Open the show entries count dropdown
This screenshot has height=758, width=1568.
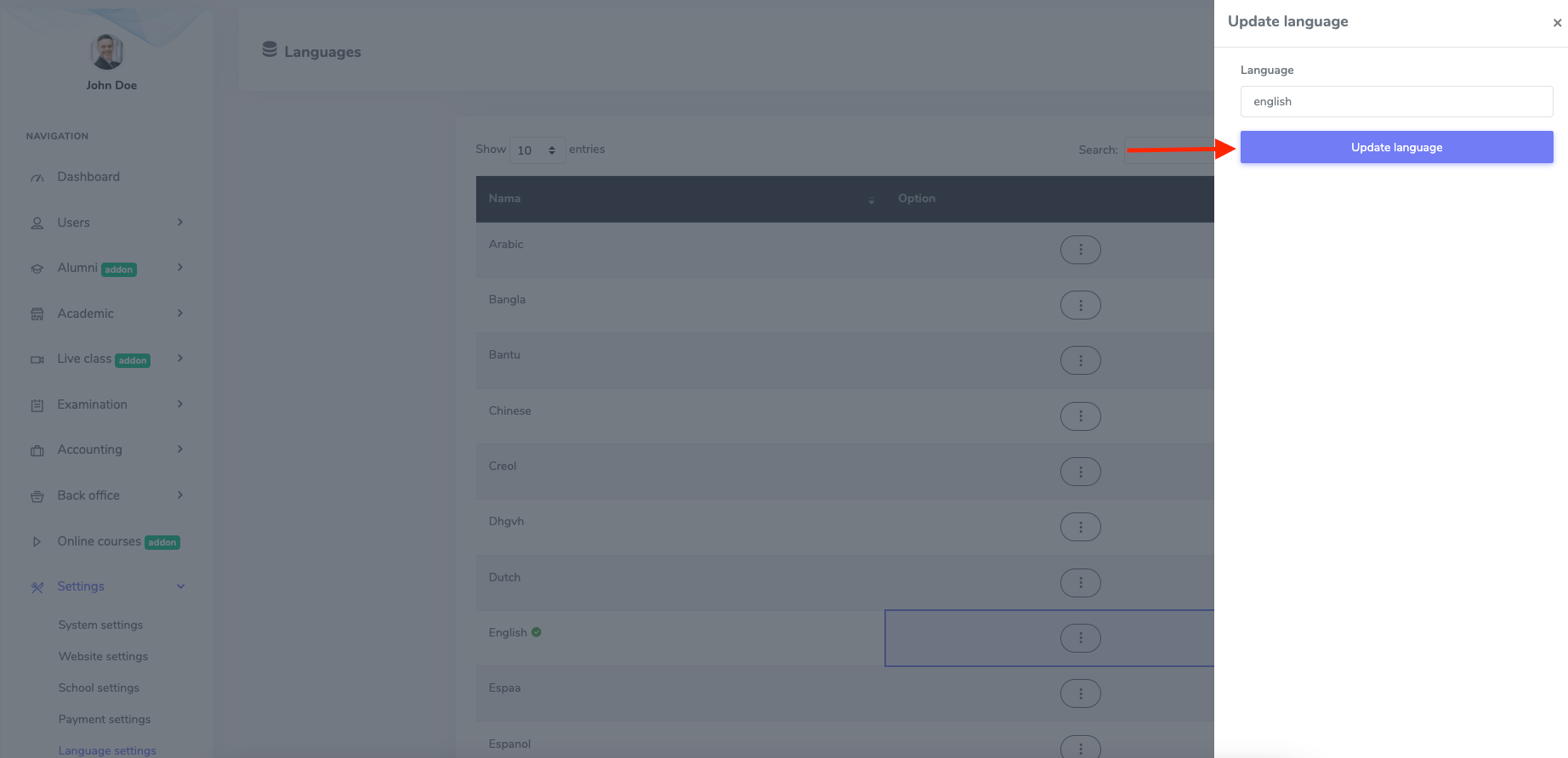pos(537,150)
